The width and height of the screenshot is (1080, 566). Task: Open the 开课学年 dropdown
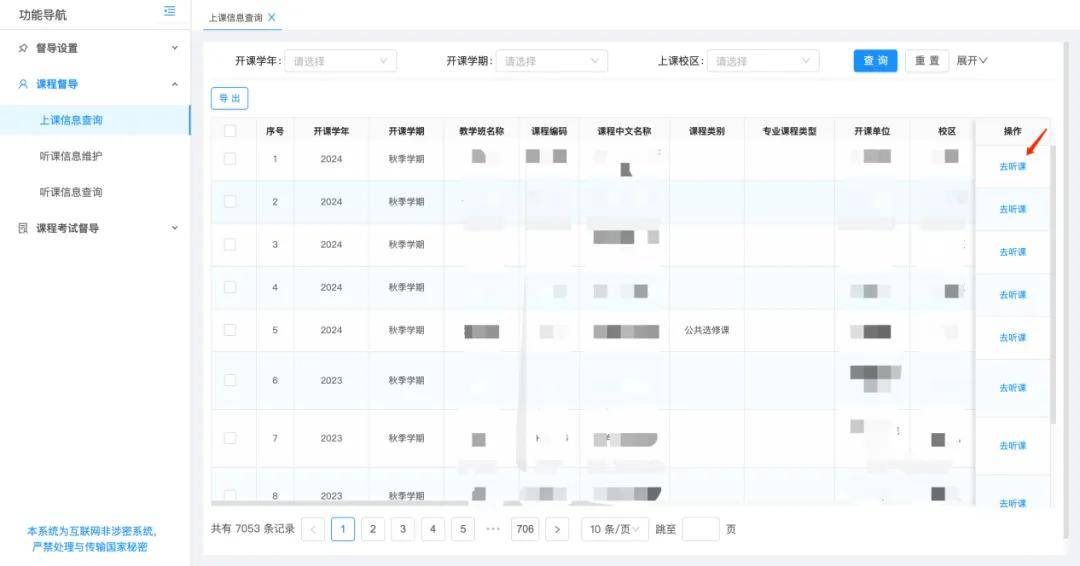pos(340,61)
